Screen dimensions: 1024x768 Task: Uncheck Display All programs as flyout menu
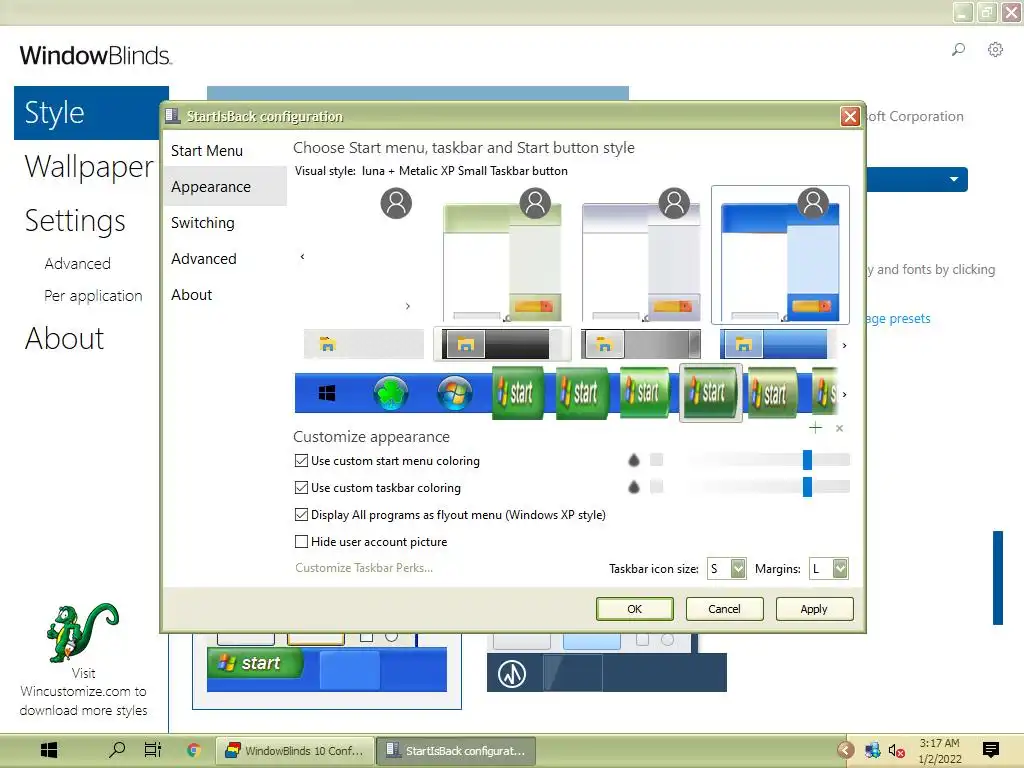(301, 515)
